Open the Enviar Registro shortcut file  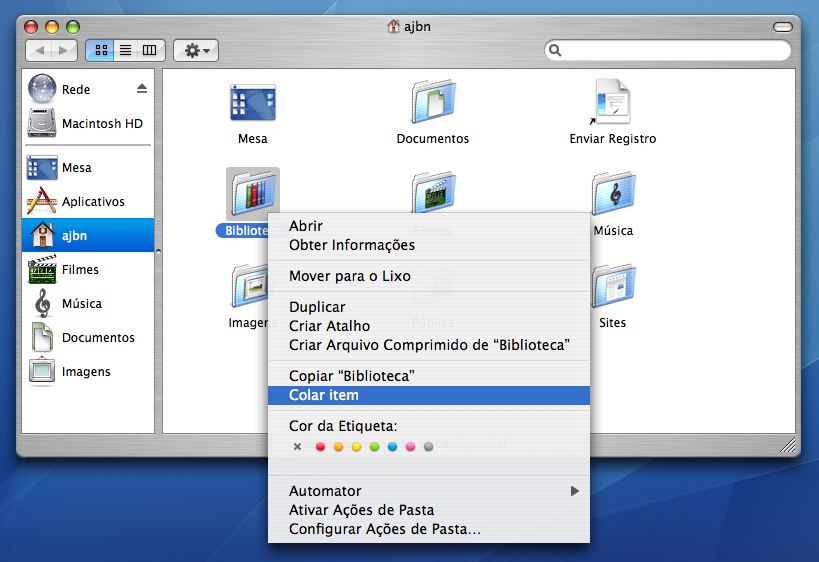point(613,102)
